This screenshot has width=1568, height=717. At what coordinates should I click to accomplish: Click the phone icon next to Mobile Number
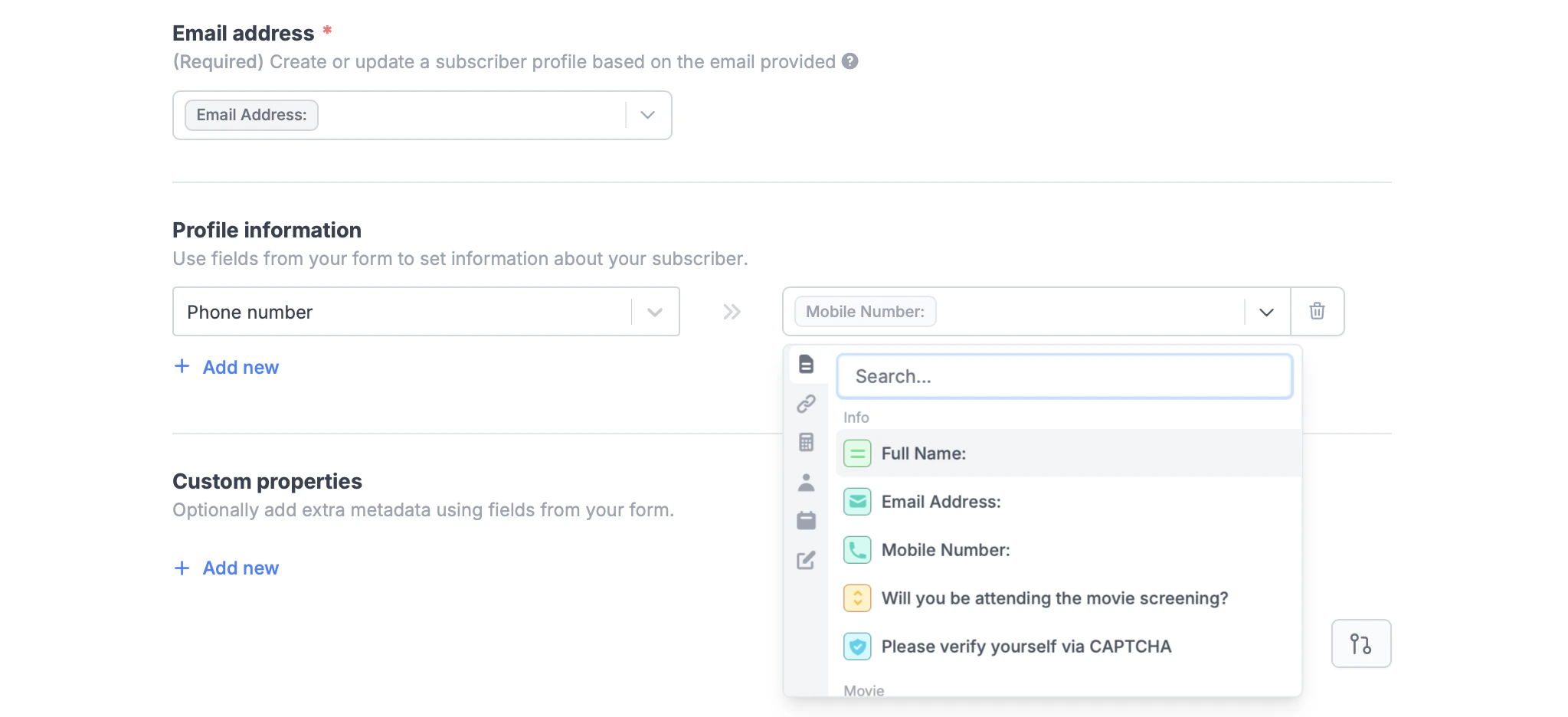(857, 549)
